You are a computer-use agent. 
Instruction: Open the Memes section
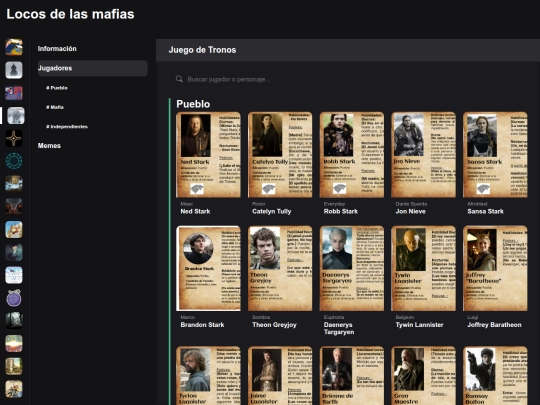pos(49,146)
